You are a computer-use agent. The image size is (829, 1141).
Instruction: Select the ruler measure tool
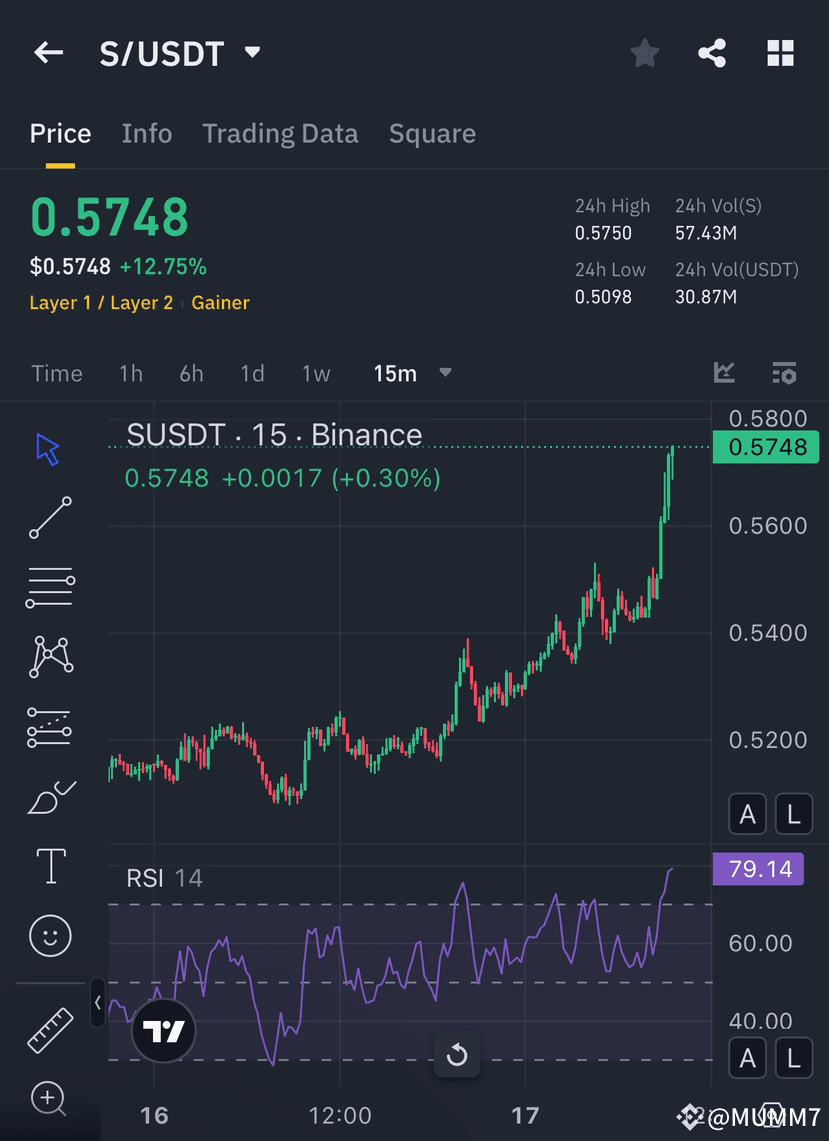coord(50,1030)
